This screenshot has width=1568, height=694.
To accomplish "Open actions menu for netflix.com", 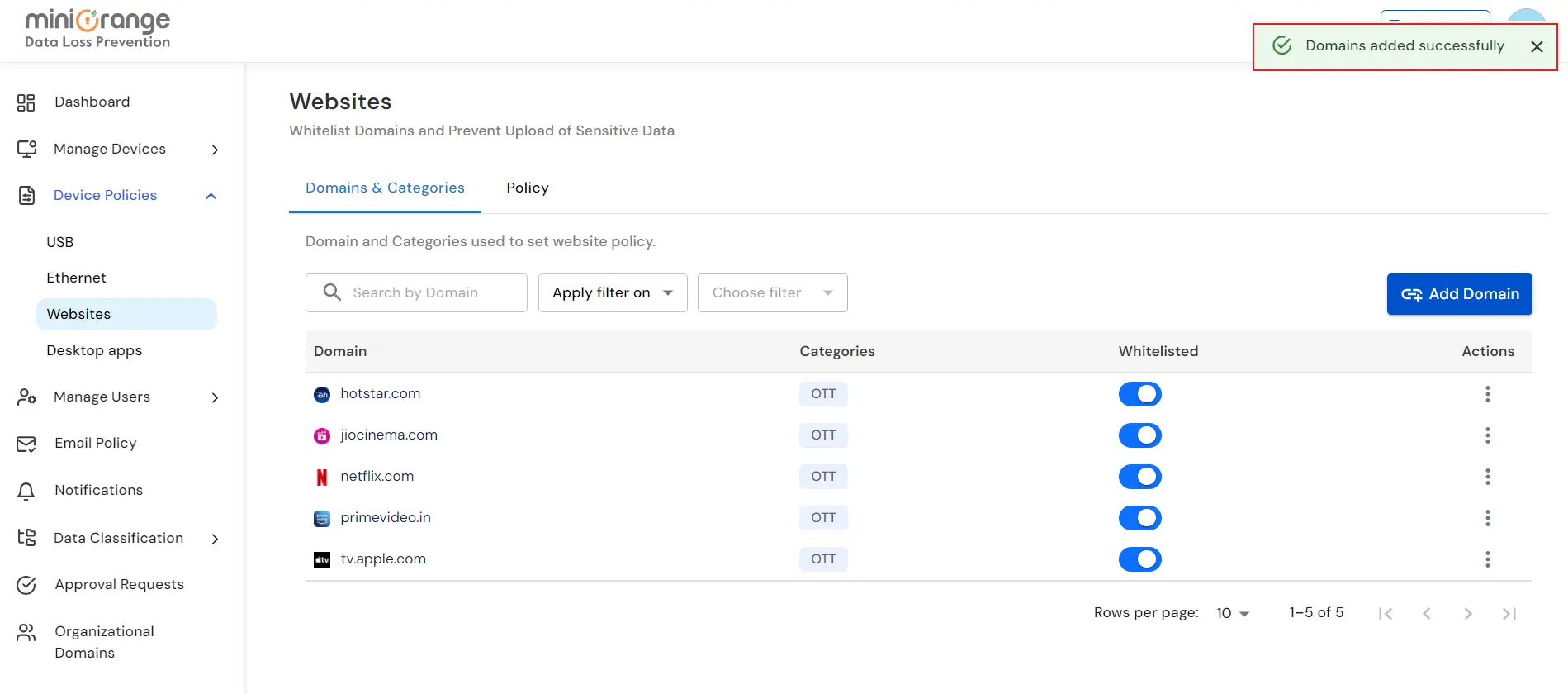I will 1488,477.
